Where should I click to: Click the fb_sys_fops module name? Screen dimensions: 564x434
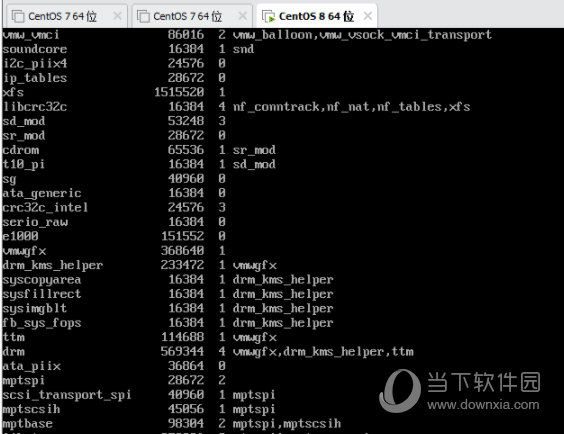point(42,323)
